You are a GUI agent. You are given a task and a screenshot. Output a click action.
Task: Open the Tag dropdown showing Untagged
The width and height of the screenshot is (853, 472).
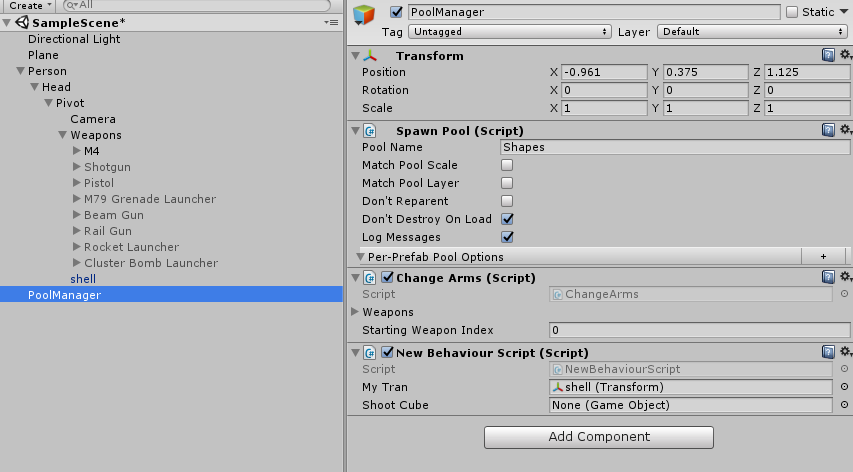point(510,32)
